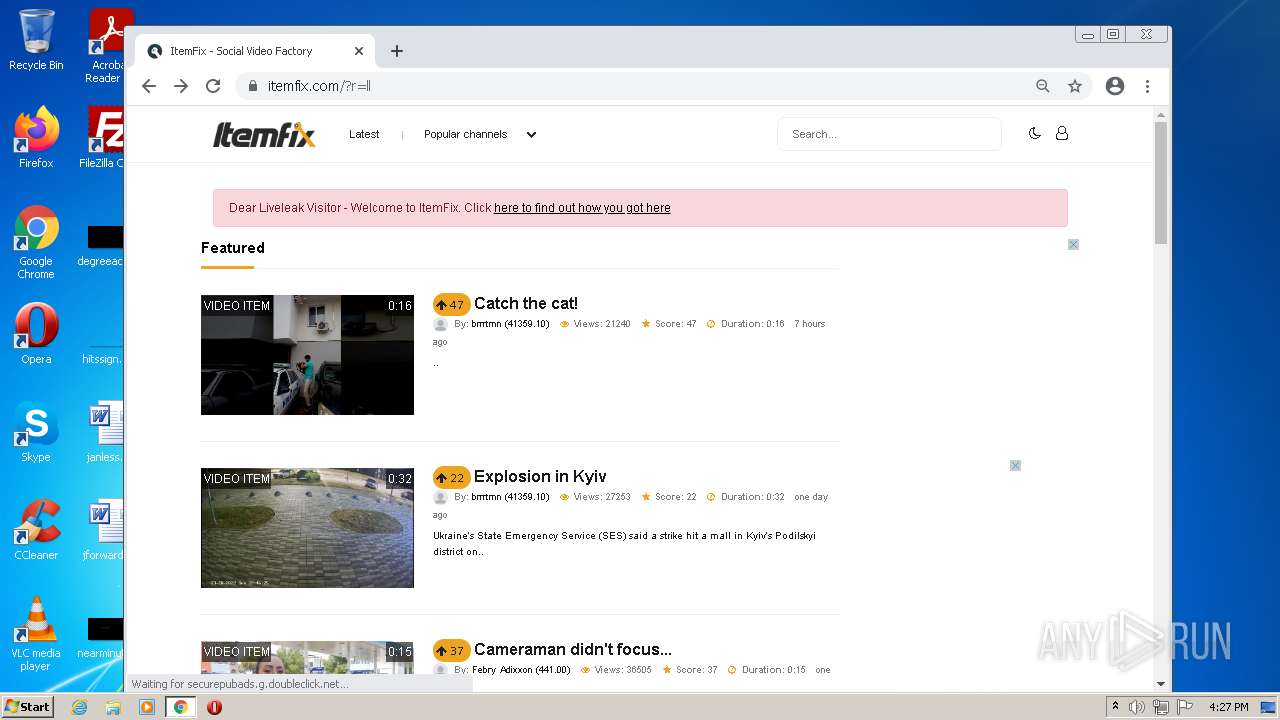Open author brrrtmn on Catch the cat
Image resolution: width=1280 pixels, height=720 pixels.
pyautogui.click(x=510, y=324)
